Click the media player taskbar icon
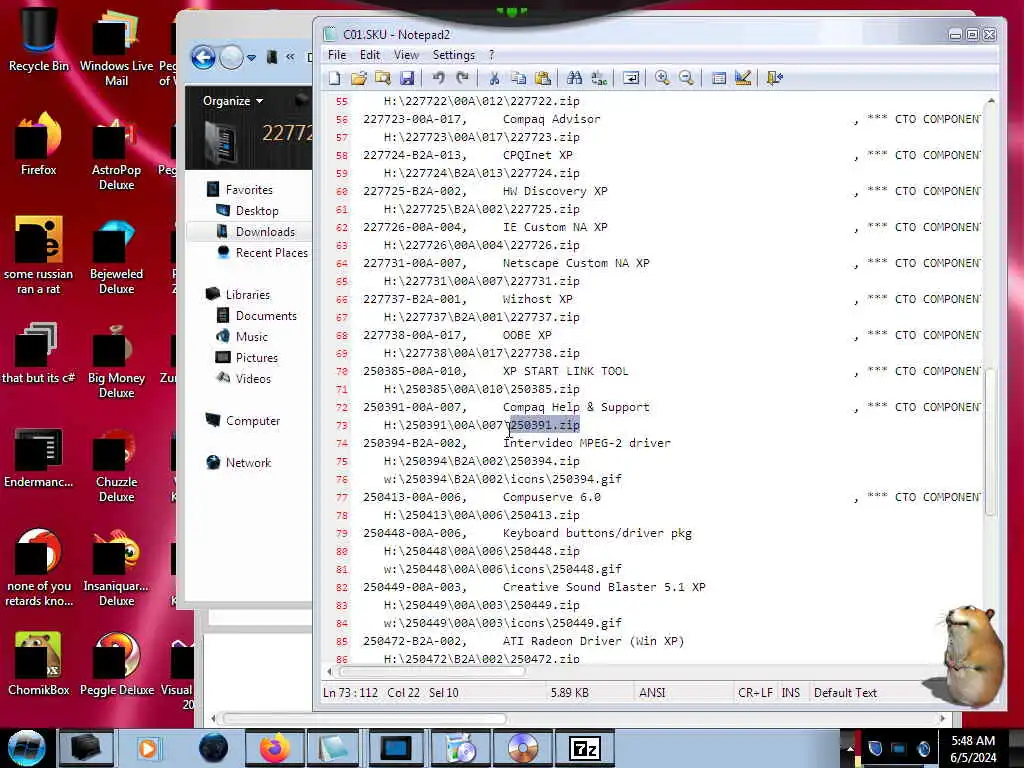 [x=148, y=748]
